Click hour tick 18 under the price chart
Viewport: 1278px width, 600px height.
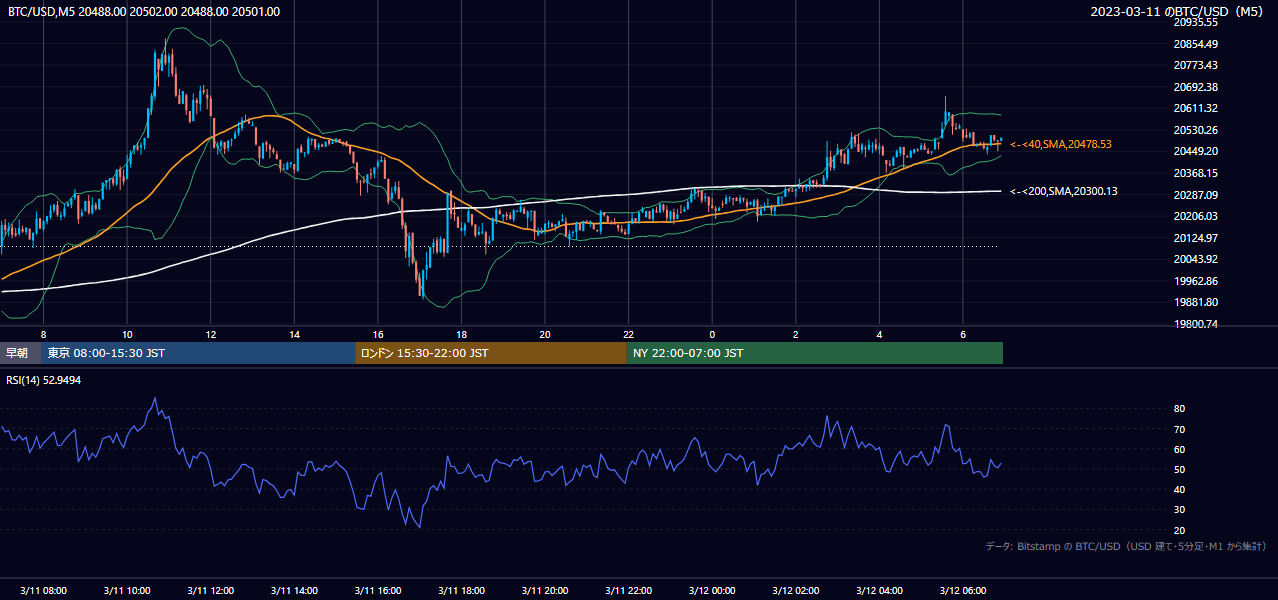[x=461, y=334]
